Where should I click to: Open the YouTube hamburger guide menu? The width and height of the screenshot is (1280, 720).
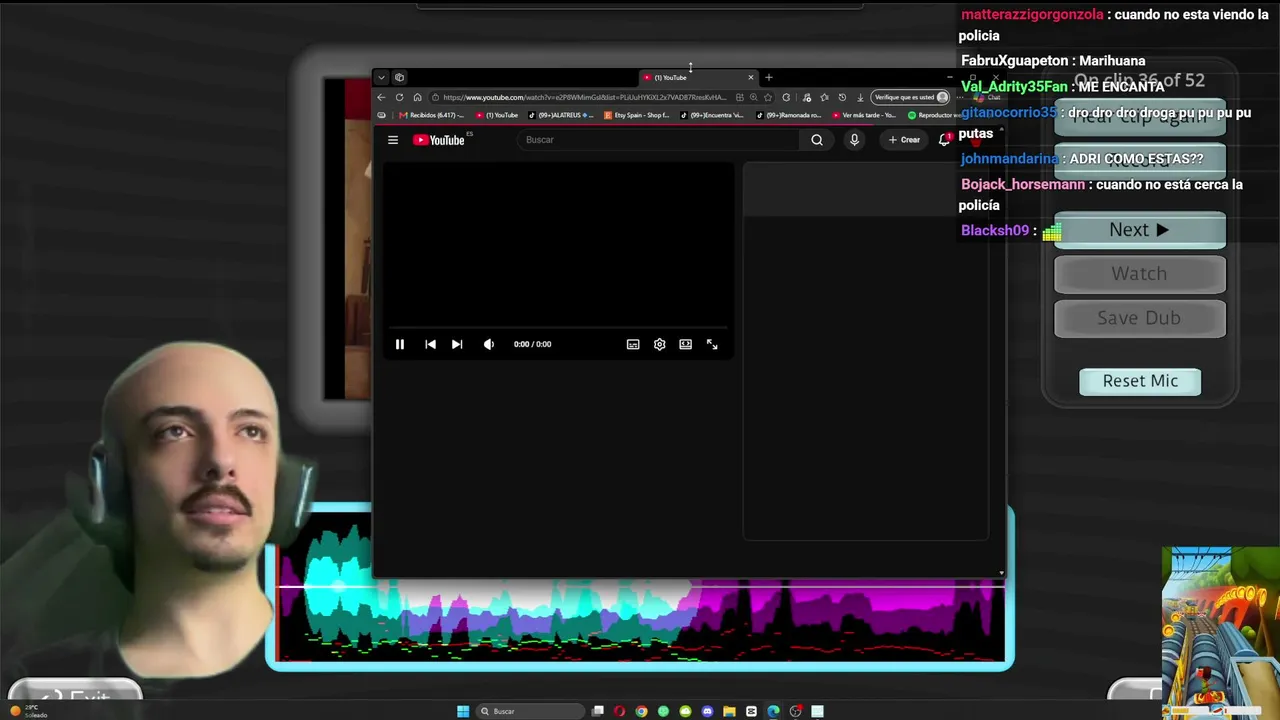(393, 140)
